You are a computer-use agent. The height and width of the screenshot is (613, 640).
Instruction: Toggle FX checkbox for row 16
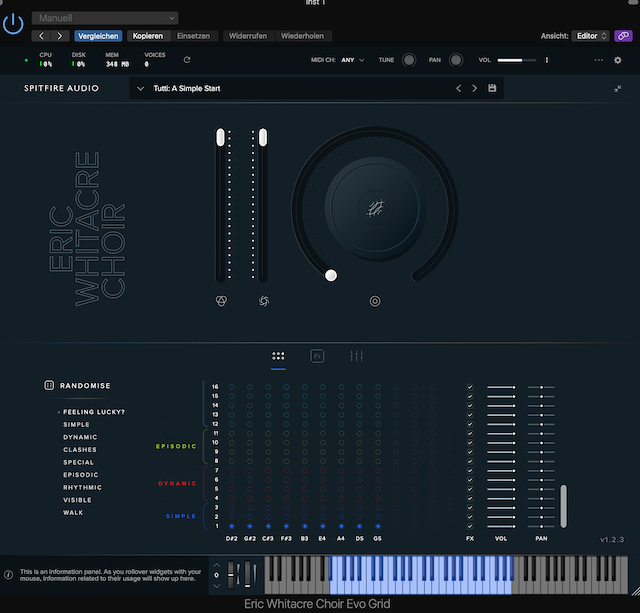470,387
